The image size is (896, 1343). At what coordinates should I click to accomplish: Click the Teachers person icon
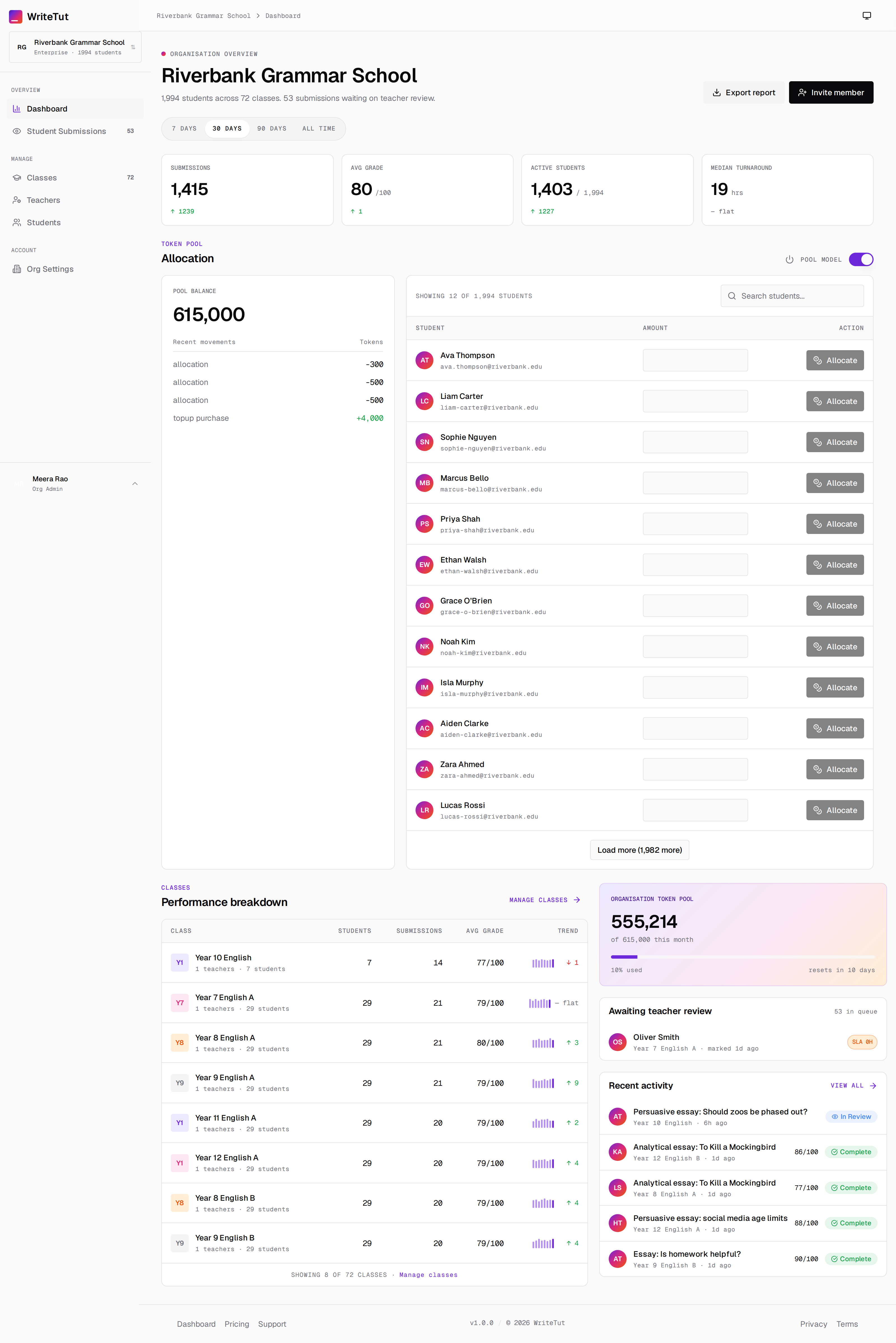(x=17, y=200)
